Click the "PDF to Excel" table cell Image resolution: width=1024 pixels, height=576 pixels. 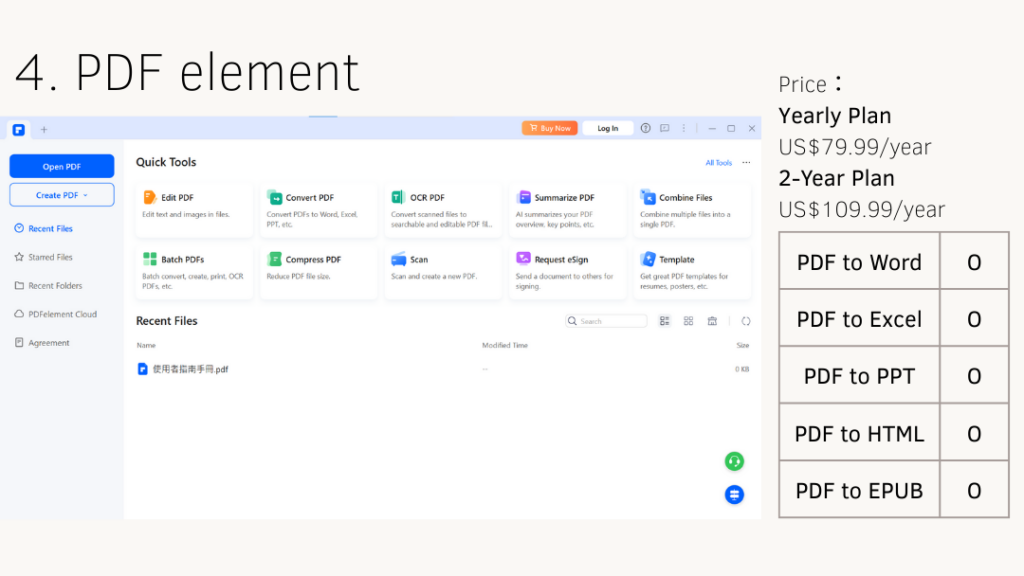click(859, 319)
